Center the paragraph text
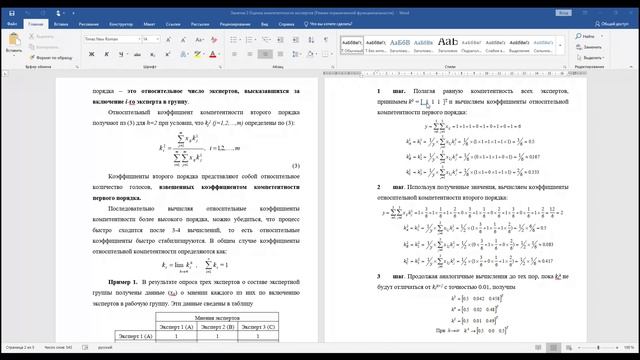Screen dimensions: 640x360 click(x=249, y=54)
